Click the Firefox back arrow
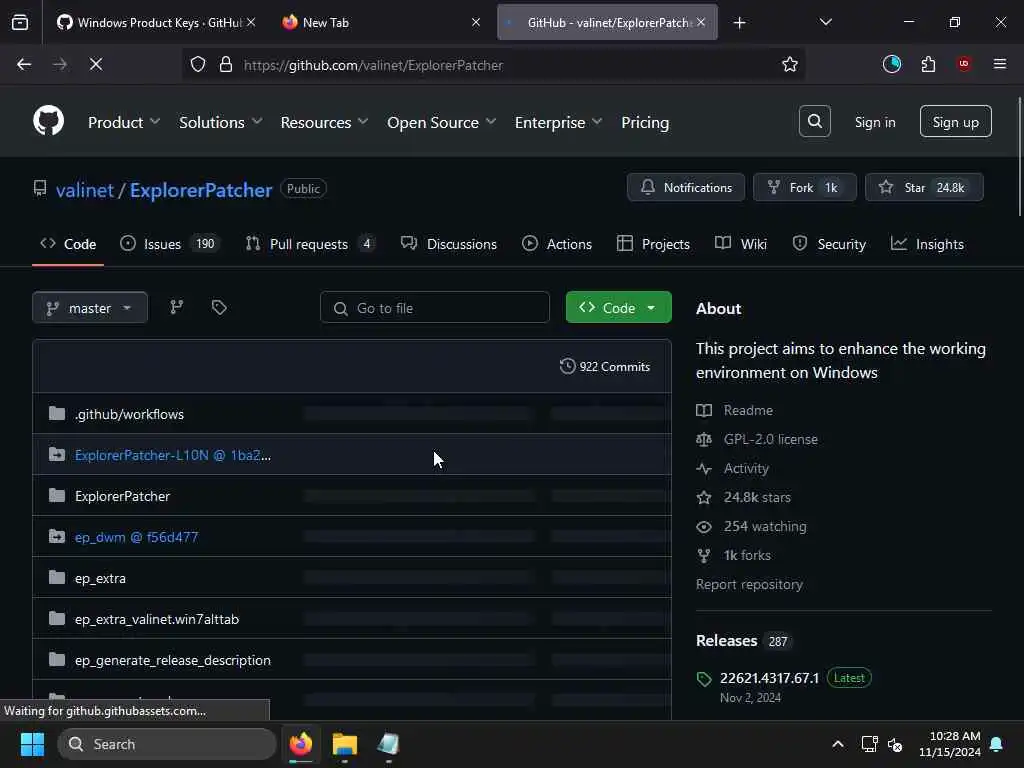Screen dimensions: 1024x768 click(x=24, y=65)
